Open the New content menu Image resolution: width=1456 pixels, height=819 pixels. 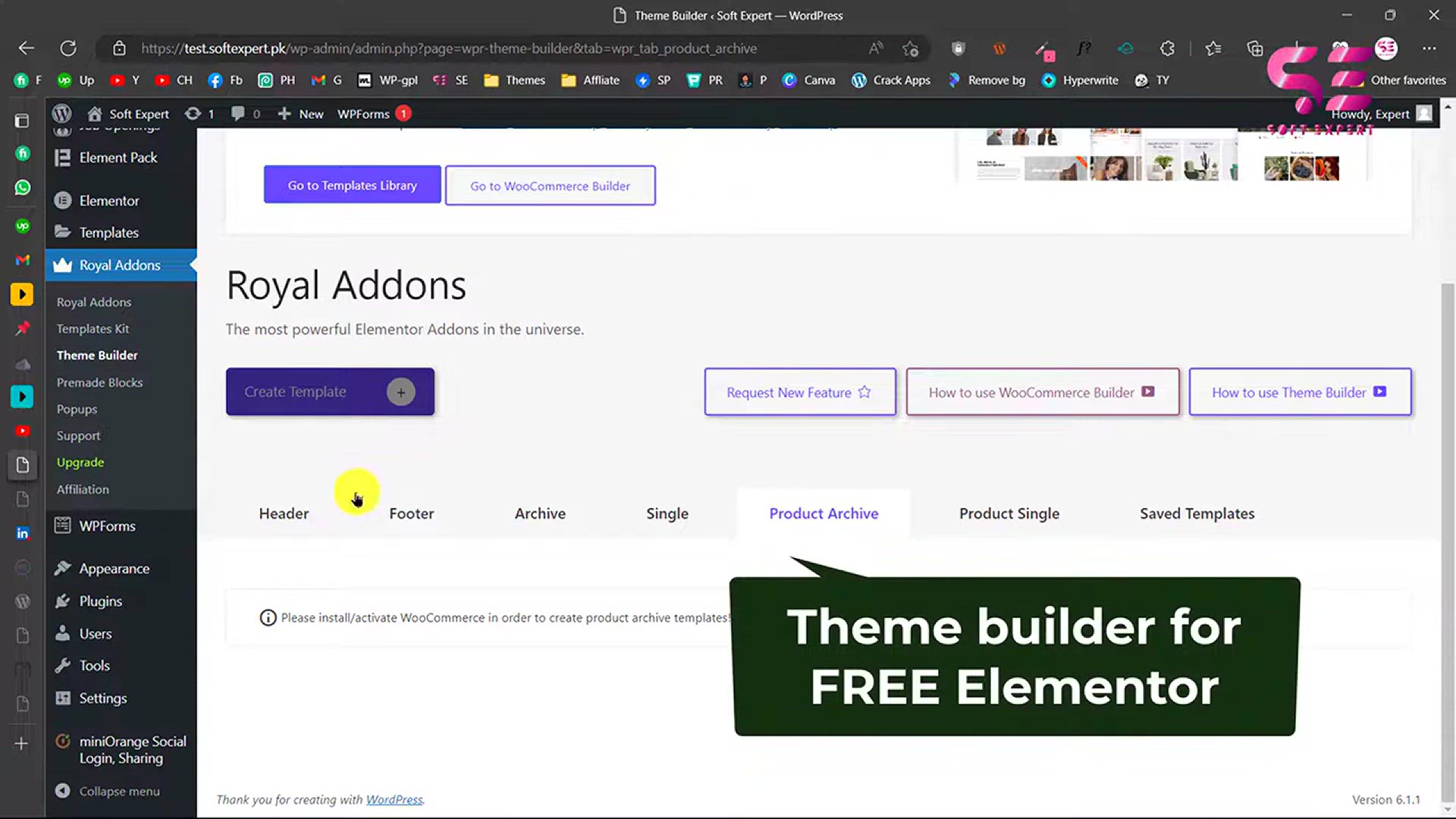(x=301, y=114)
